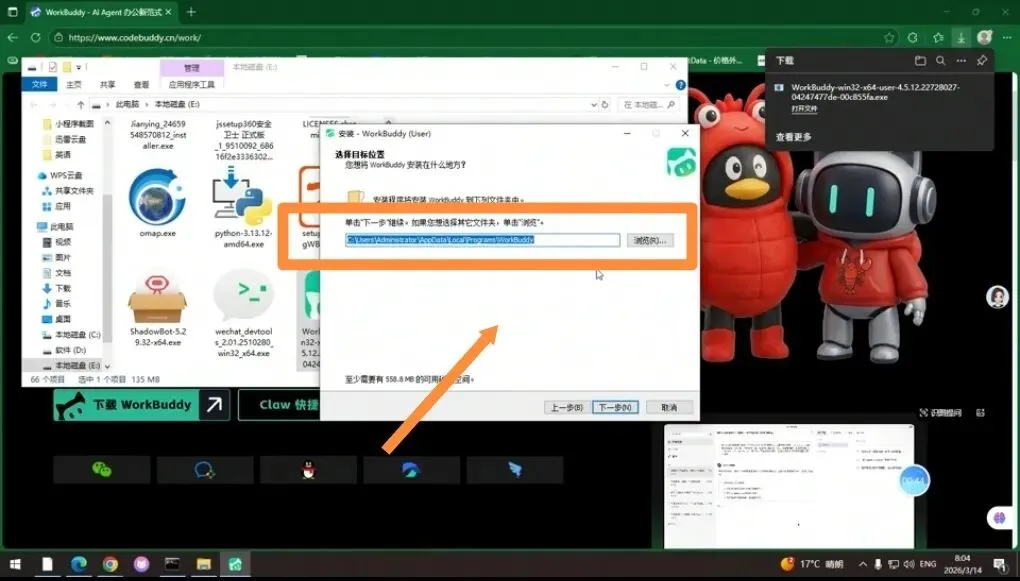Select 图片 in the navigation pane
The image size is (1020, 581).
pyautogui.click(x=57, y=258)
